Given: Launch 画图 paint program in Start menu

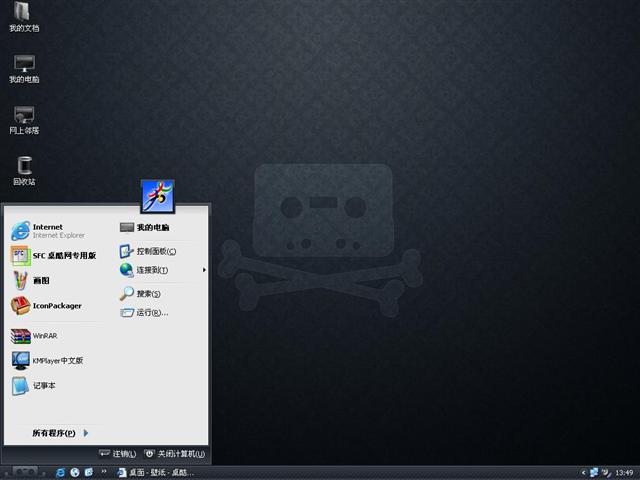Looking at the screenshot, I should click(30, 280).
